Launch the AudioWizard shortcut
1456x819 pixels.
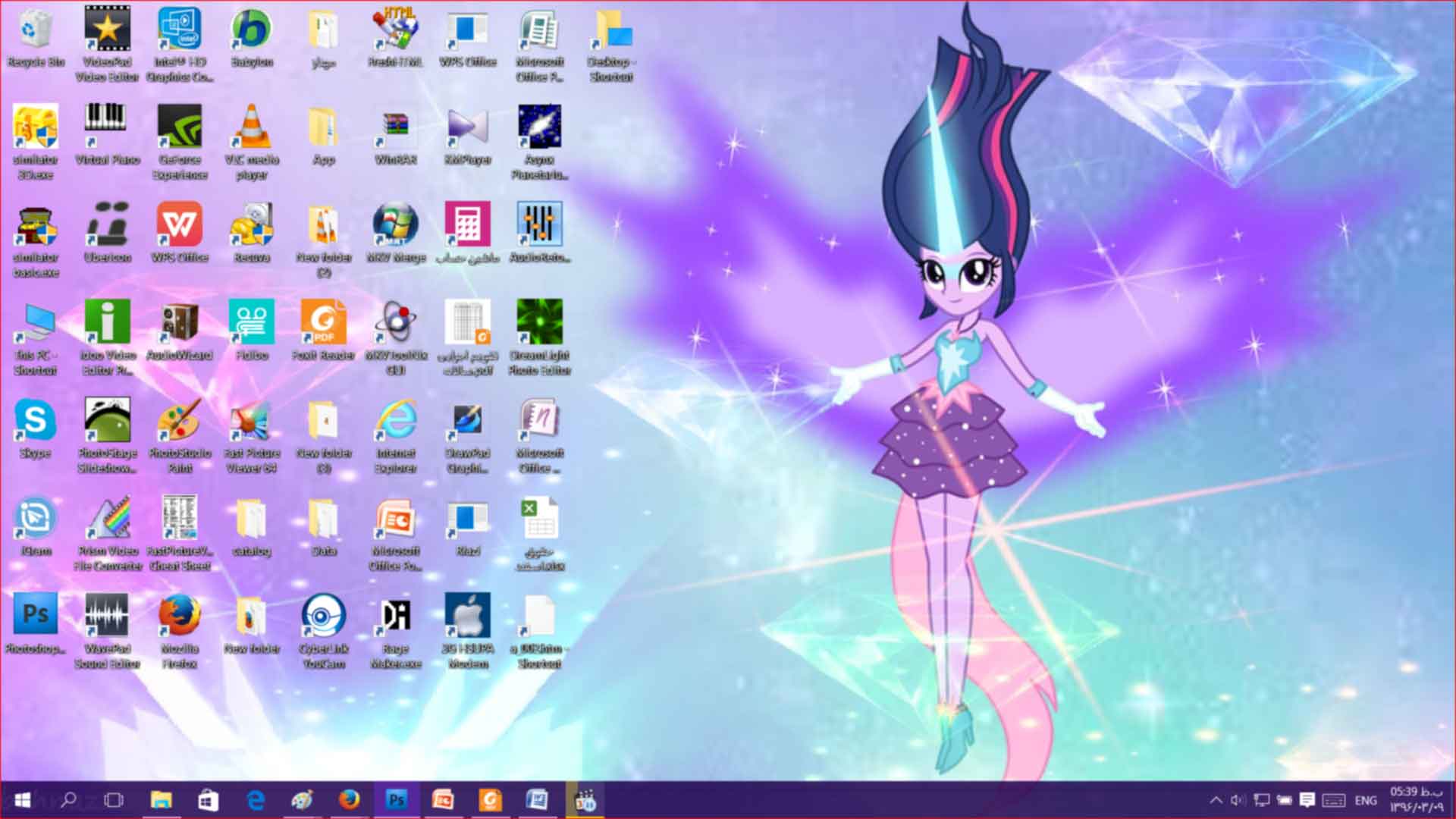click(x=180, y=331)
